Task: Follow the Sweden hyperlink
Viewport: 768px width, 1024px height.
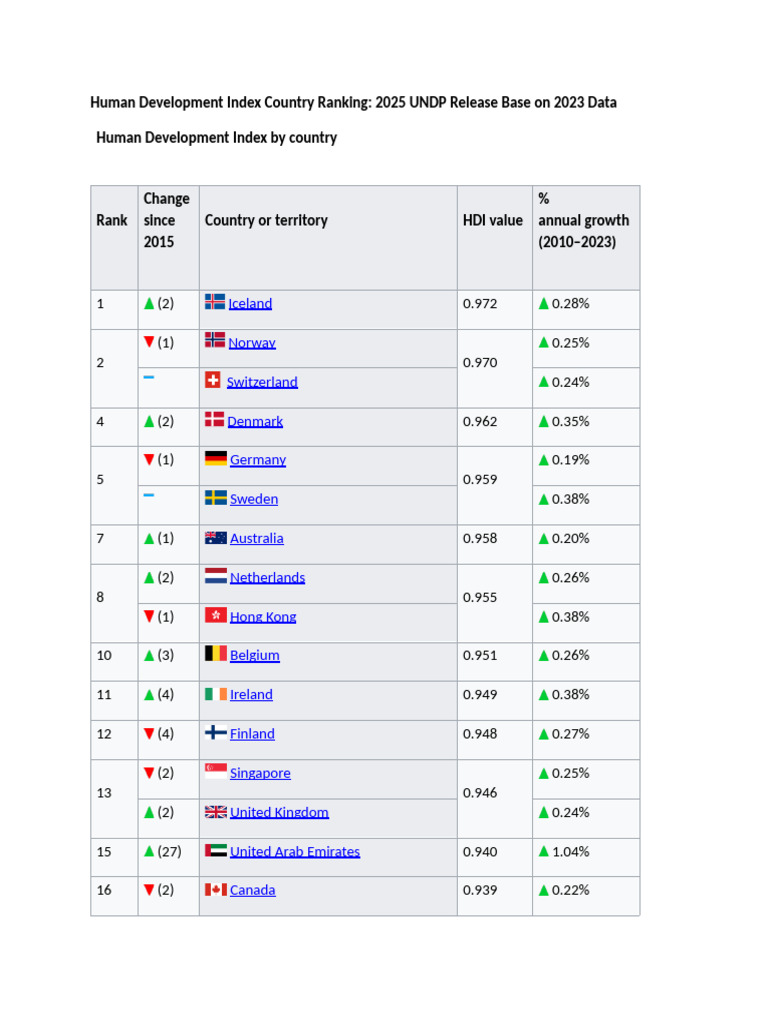Action: 254,499
